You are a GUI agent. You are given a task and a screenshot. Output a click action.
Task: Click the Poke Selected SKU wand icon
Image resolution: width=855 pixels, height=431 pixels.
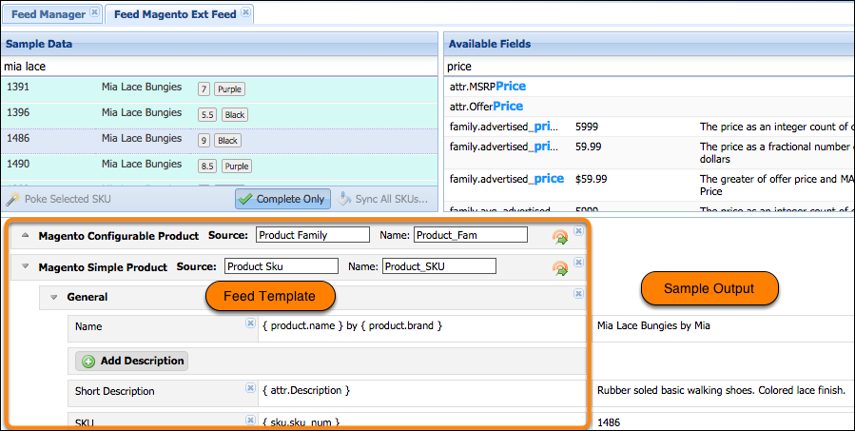click(13, 199)
